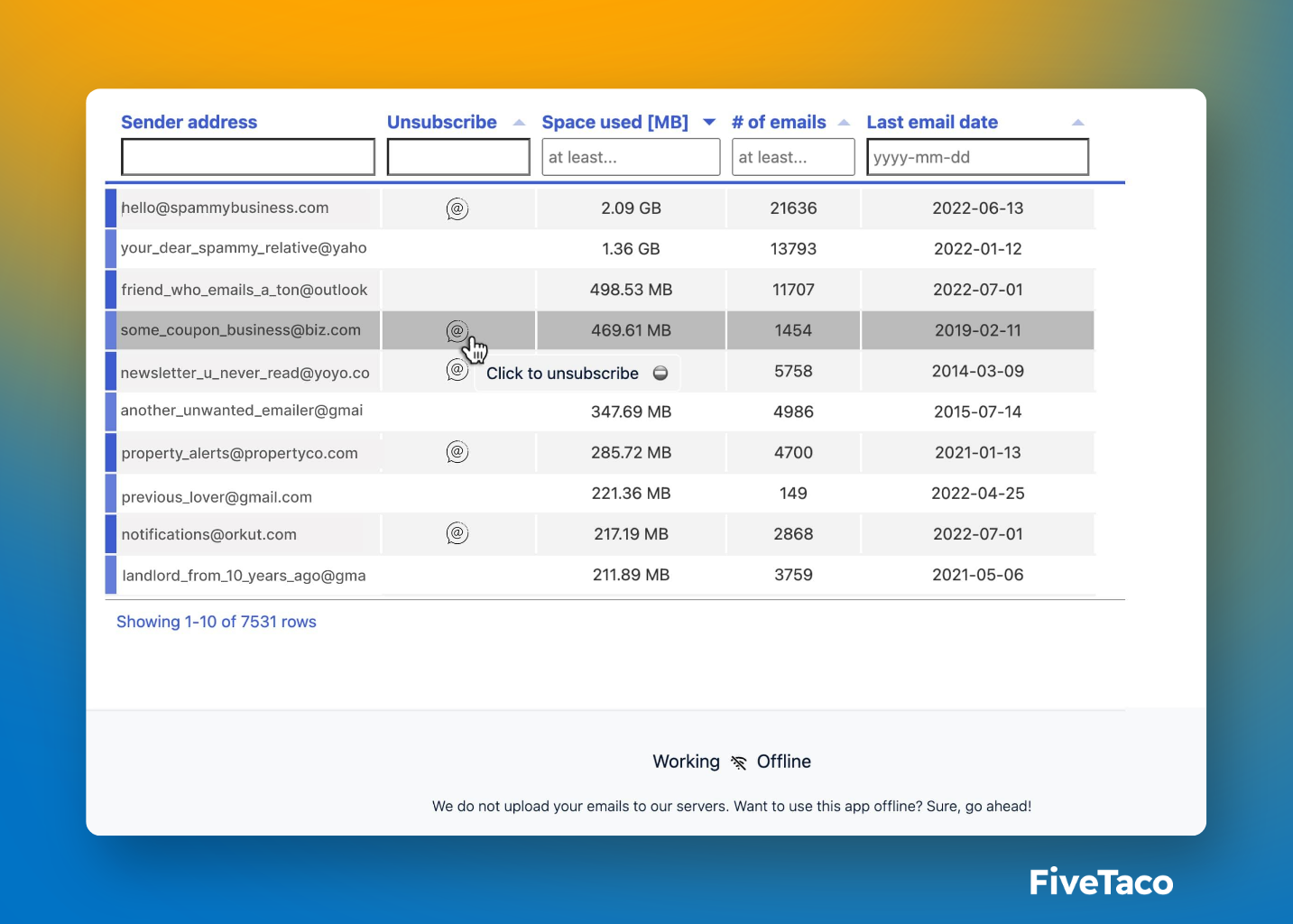Focus the Sender address filter field
The image size is (1293, 924).
coord(248,157)
